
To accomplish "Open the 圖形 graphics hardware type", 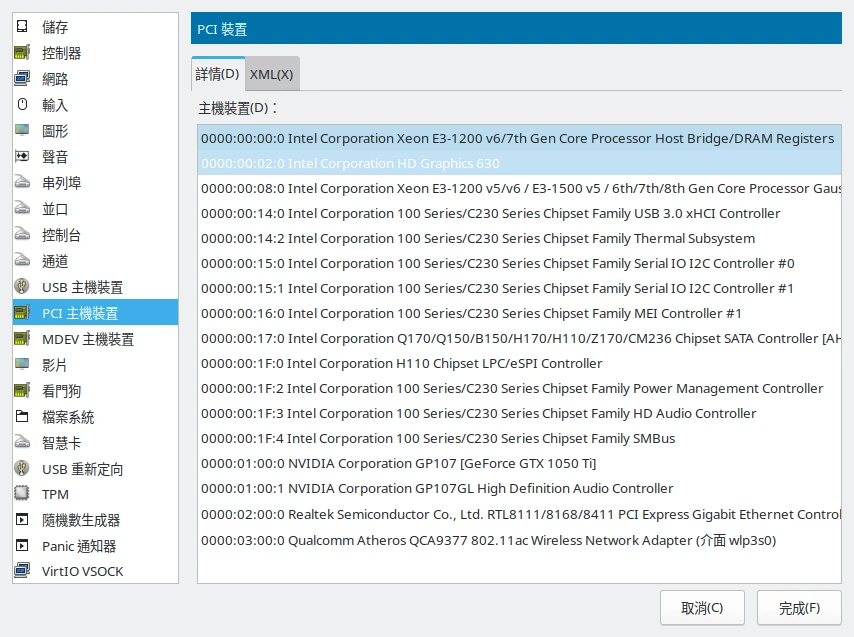I will click(x=55, y=131).
